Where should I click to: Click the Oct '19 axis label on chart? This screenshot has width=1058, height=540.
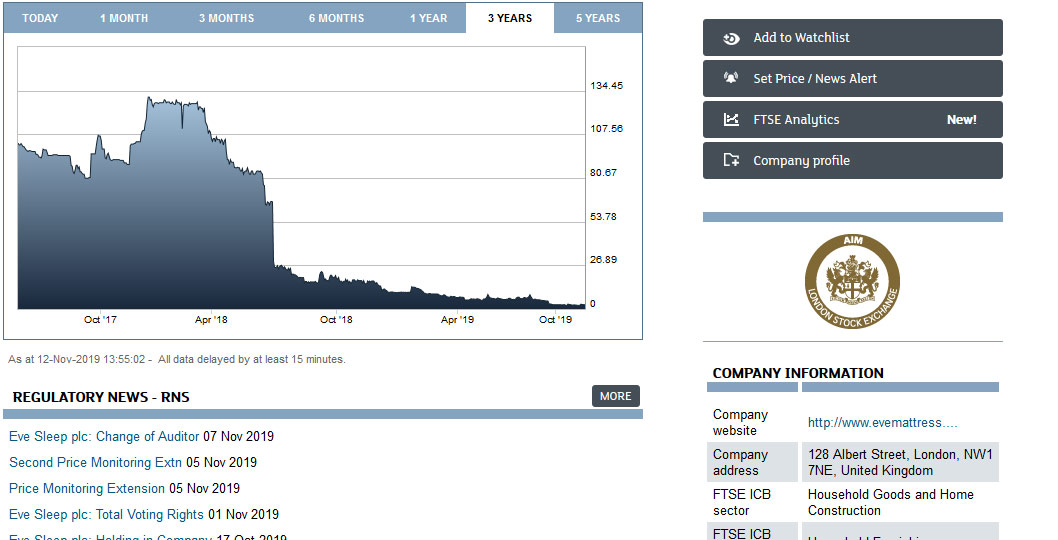[555, 319]
